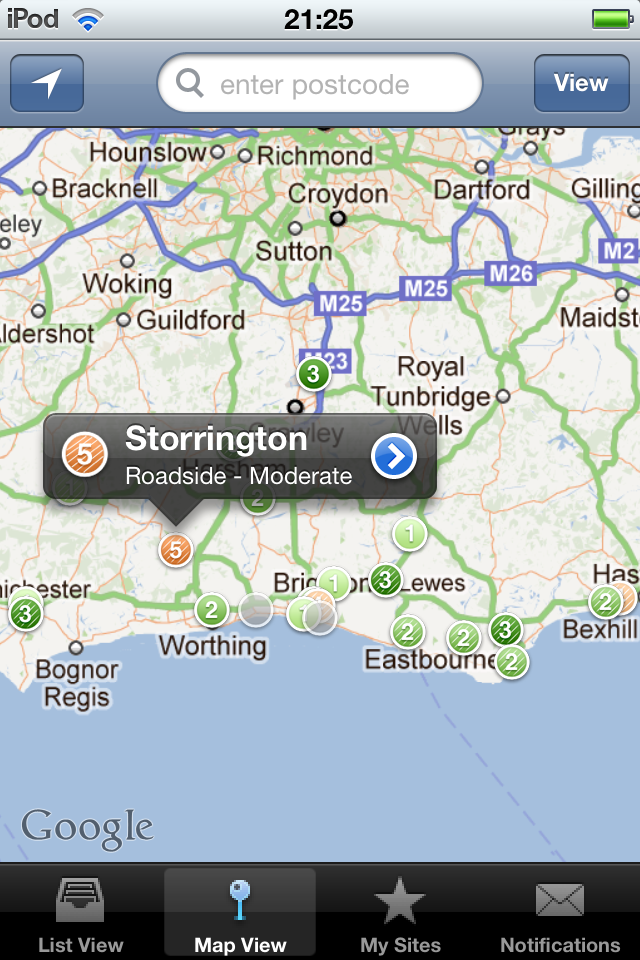Tap the grey marker east of Worthing

(x=255, y=610)
